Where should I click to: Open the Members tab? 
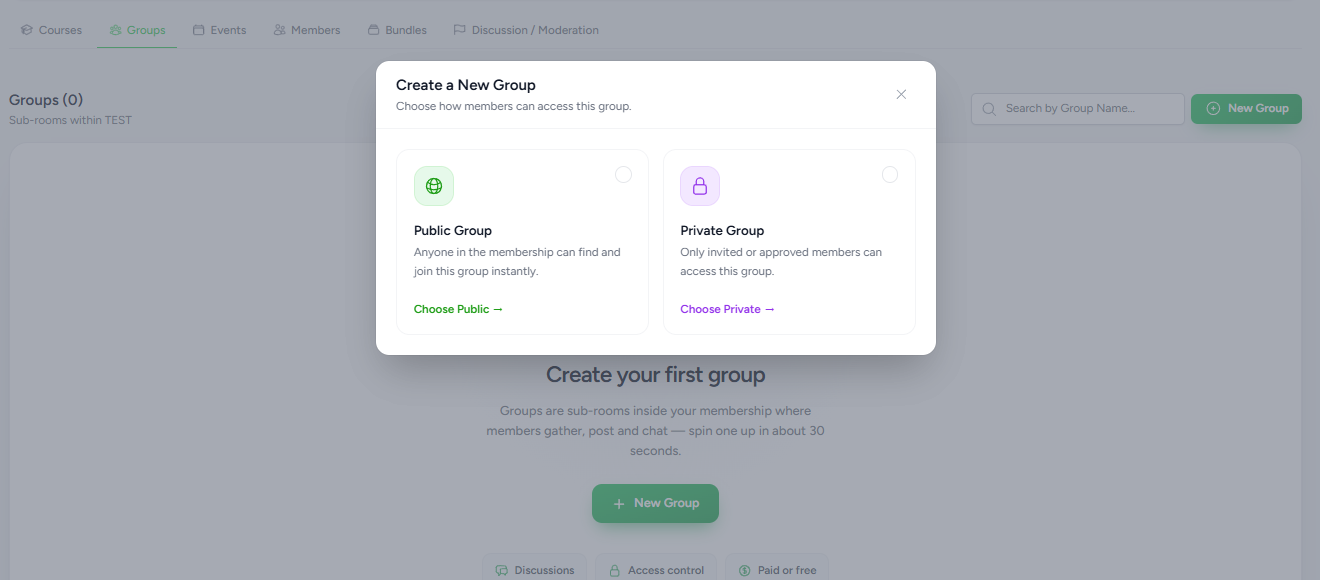point(307,30)
